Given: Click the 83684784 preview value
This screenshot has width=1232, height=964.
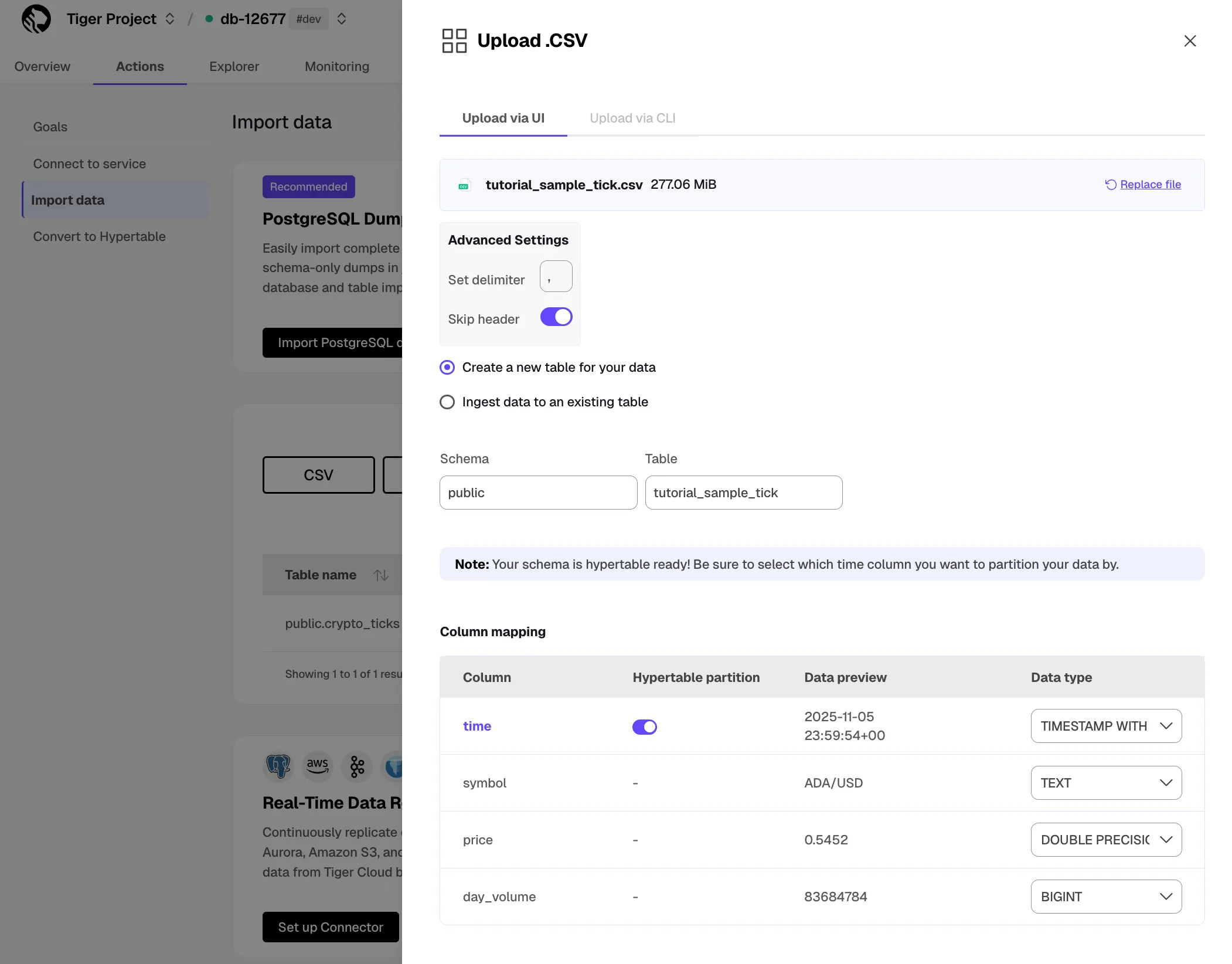Looking at the screenshot, I should tap(835, 897).
